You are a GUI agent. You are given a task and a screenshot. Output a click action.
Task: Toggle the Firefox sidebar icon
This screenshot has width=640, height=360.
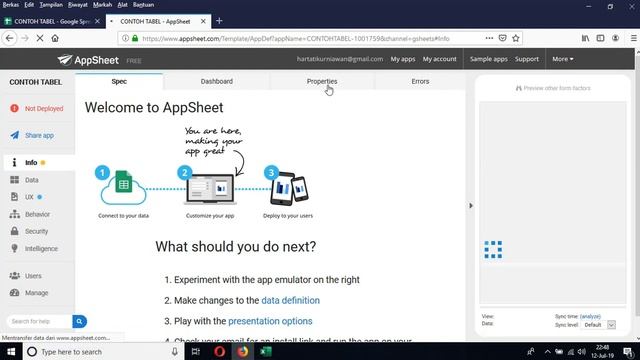600,38
